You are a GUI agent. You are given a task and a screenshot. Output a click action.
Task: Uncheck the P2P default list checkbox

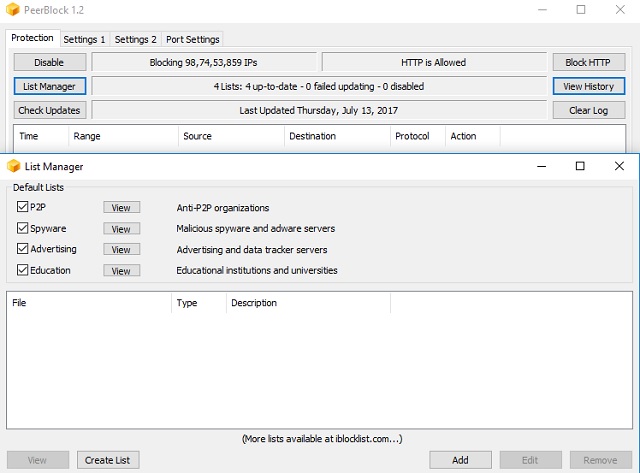23,207
